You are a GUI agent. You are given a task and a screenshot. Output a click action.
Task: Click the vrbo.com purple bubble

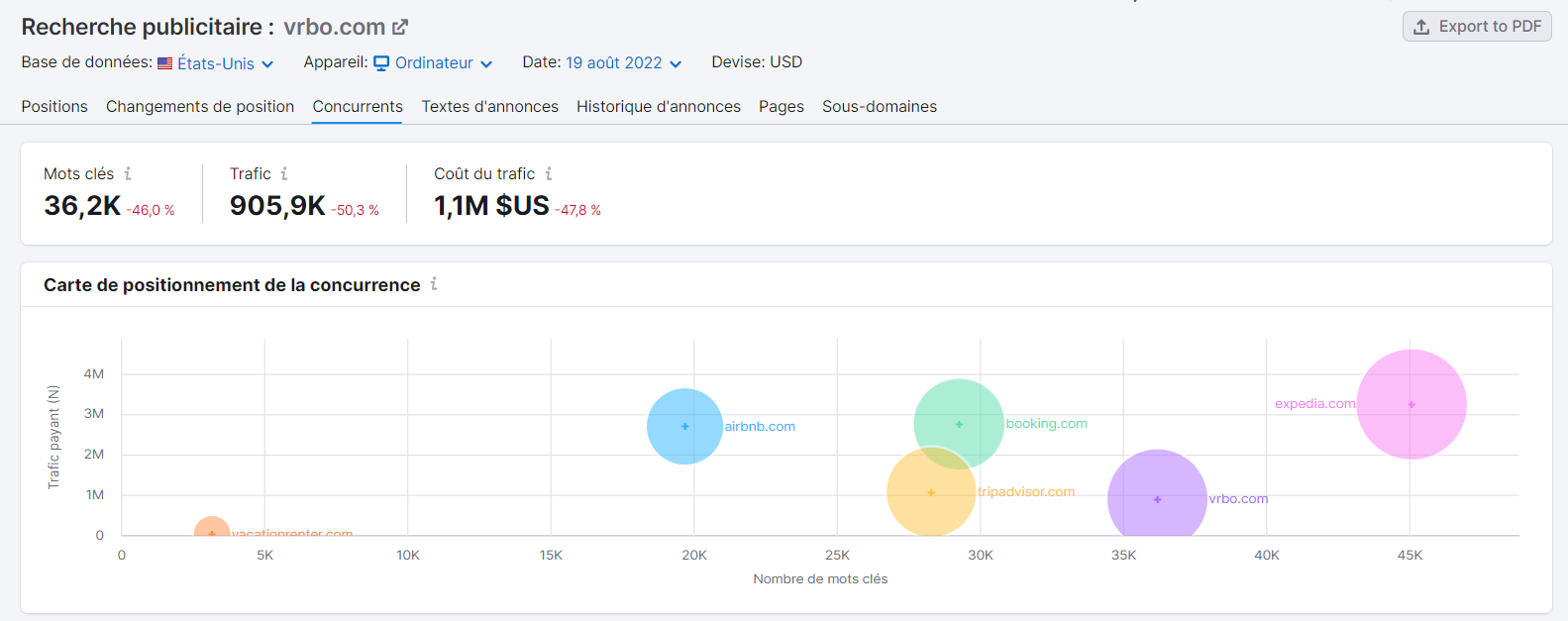tap(1157, 495)
